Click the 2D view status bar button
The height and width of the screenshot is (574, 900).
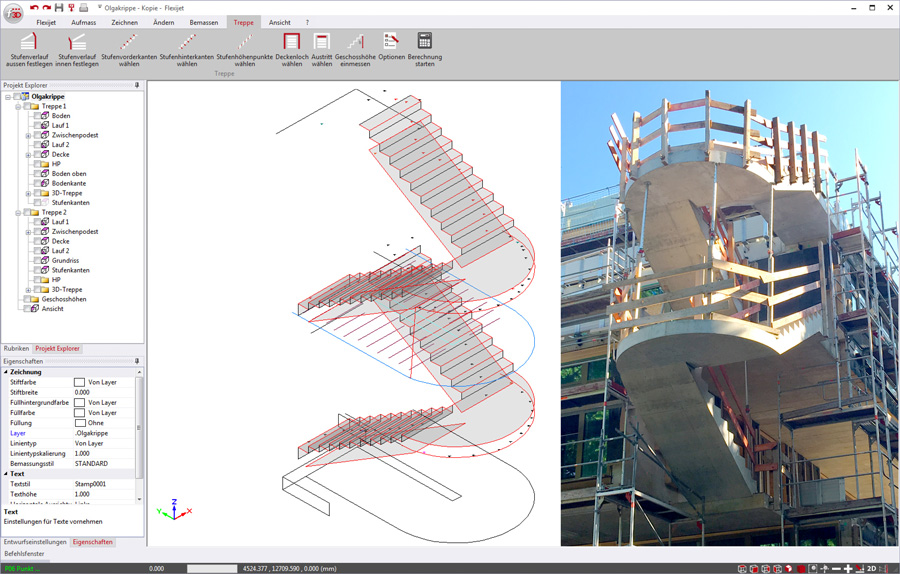[x=872, y=568]
